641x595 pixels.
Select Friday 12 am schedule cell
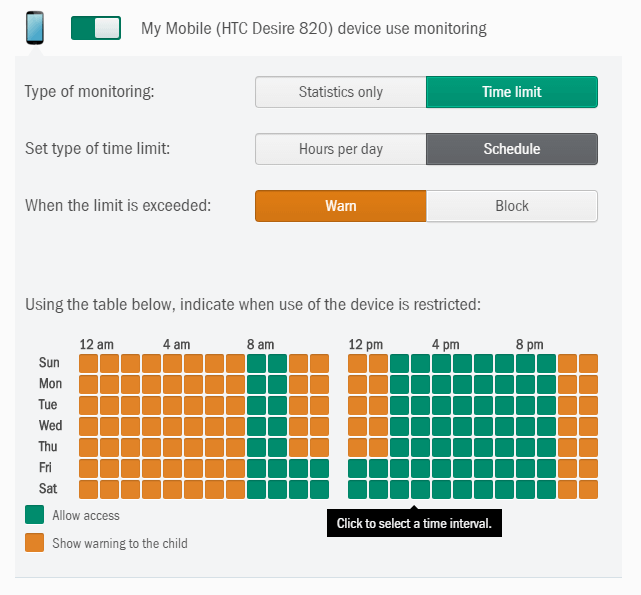pos(89,468)
